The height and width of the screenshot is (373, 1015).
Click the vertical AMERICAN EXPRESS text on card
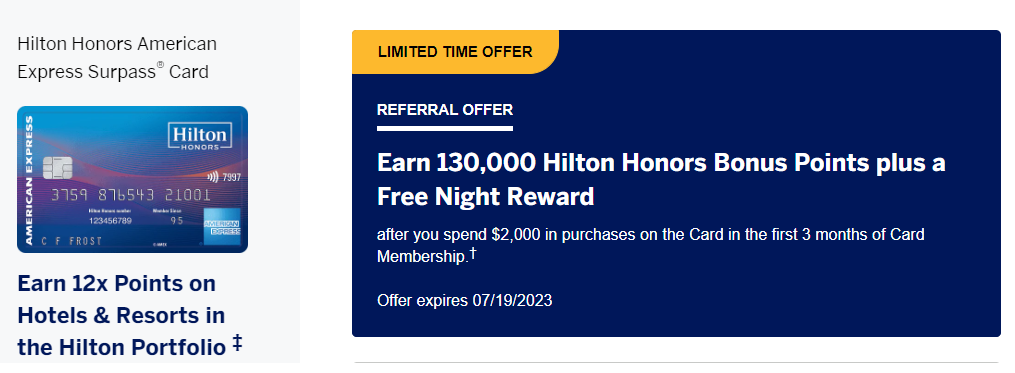[29, 180]
